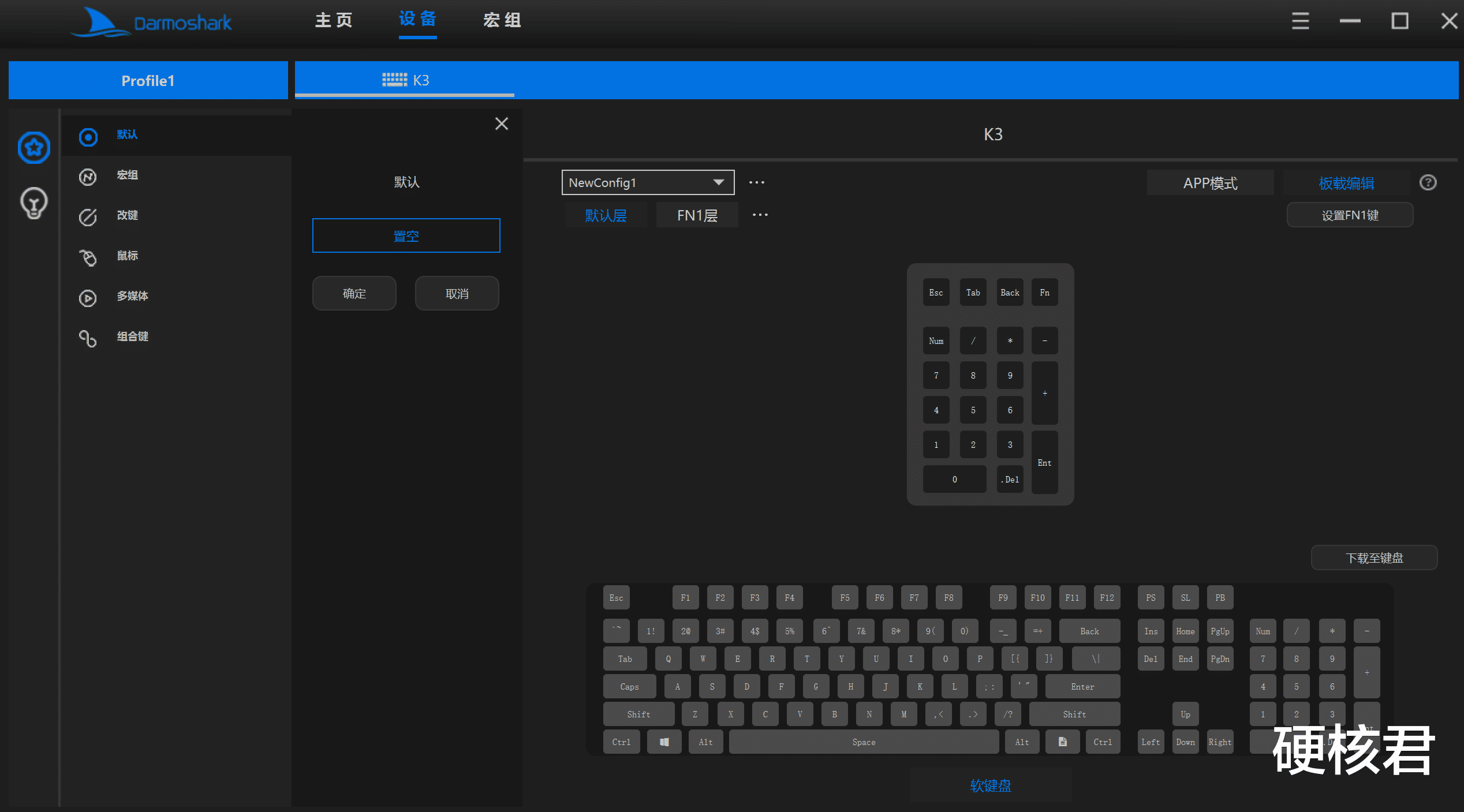Select the 默认 radio option in the list
Viewport: 1464px width, 812px height.
tap(88, 136)
